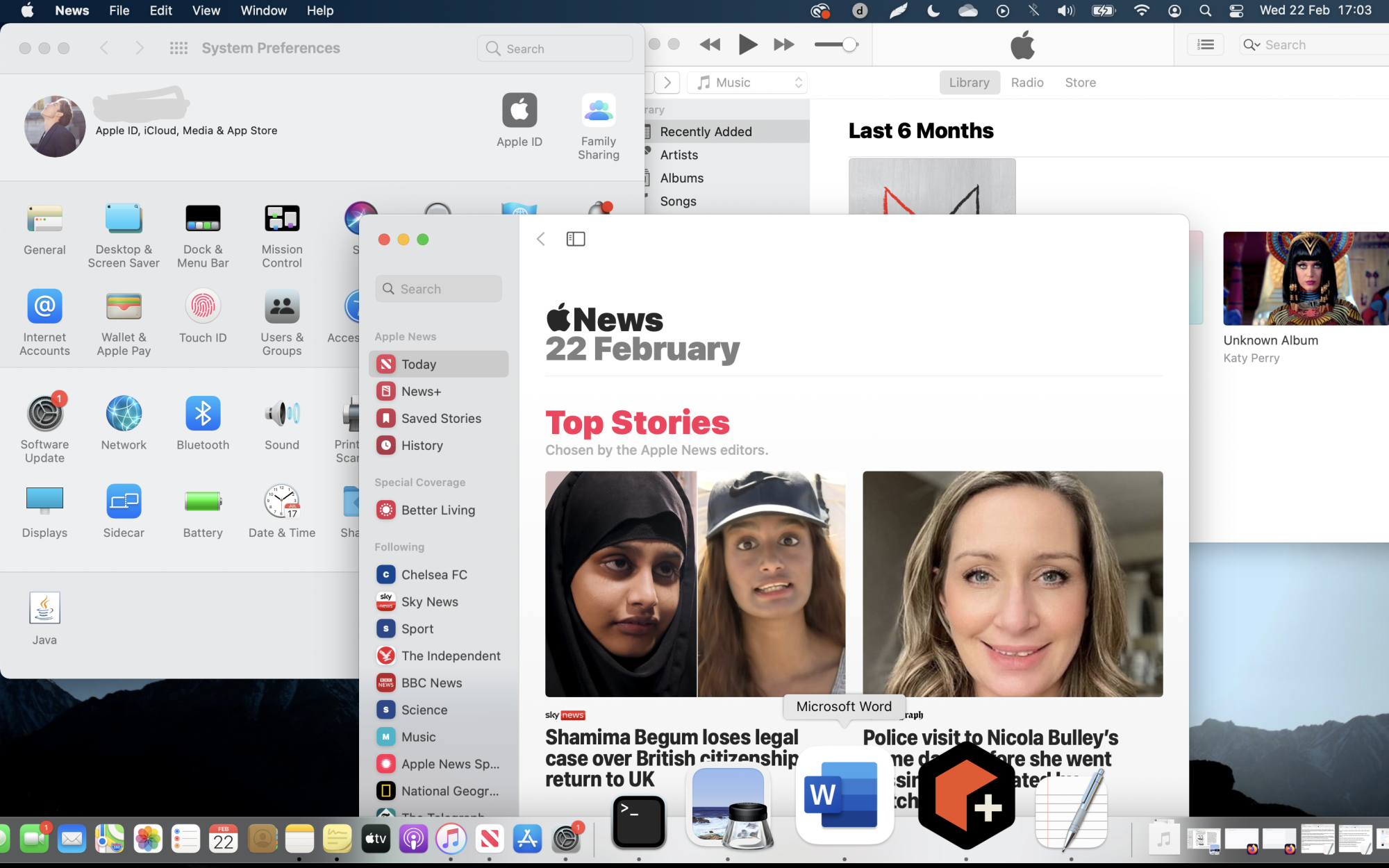Open Software Update preferences
This screenshot has width=1389, height=868.
(44, 414)
